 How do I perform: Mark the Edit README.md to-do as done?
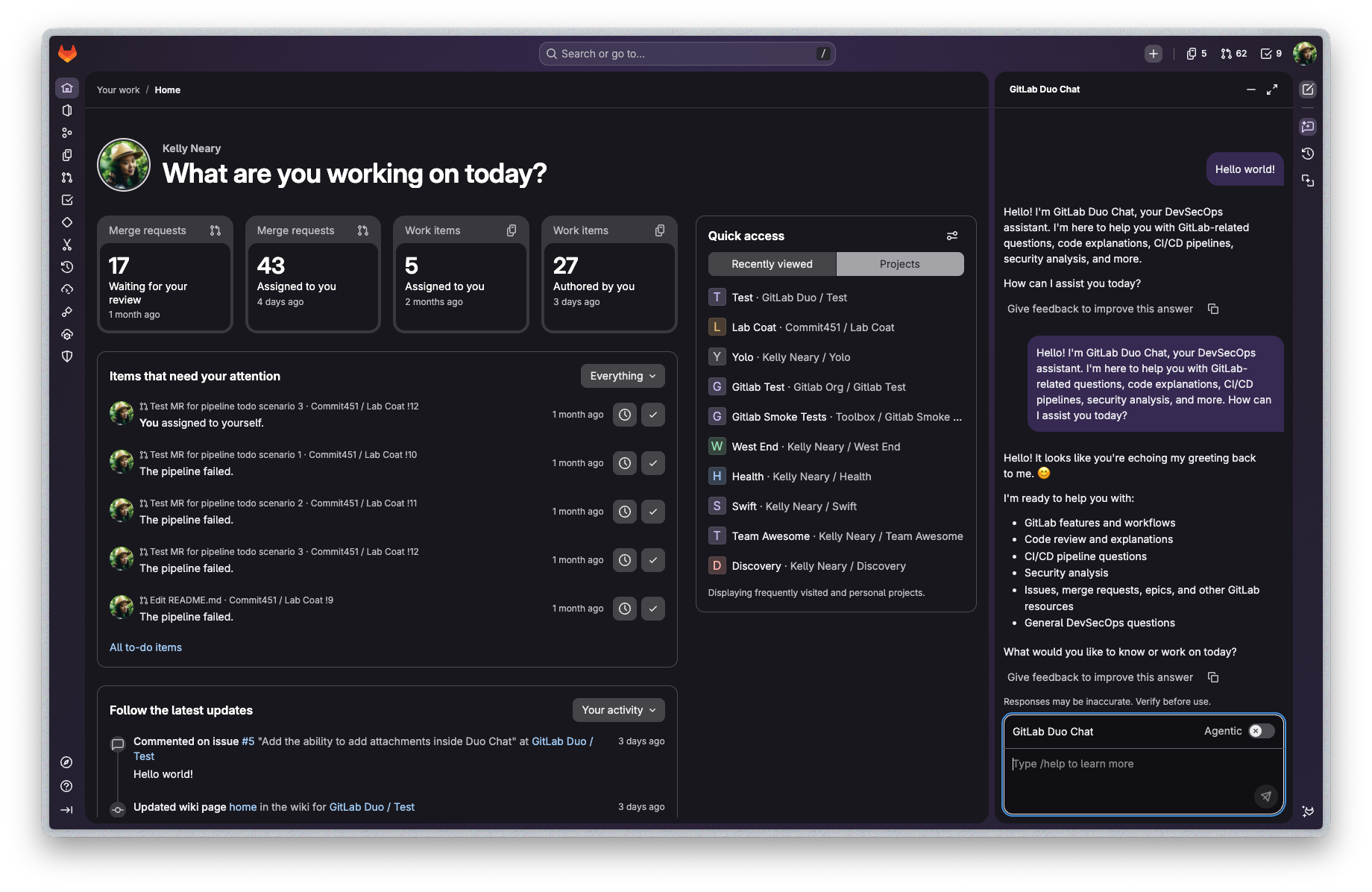652,608
